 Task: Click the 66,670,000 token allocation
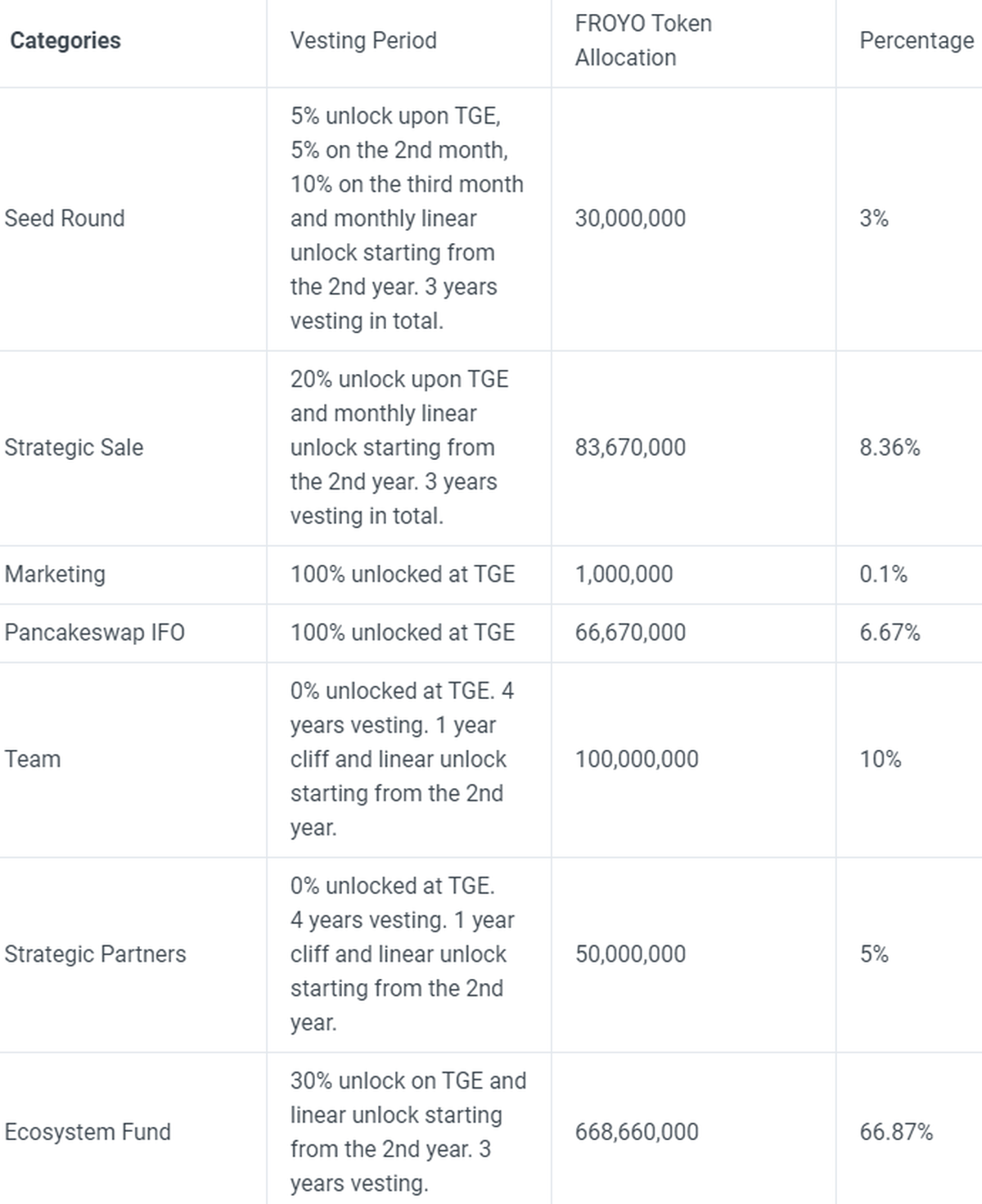click(630, 633)
